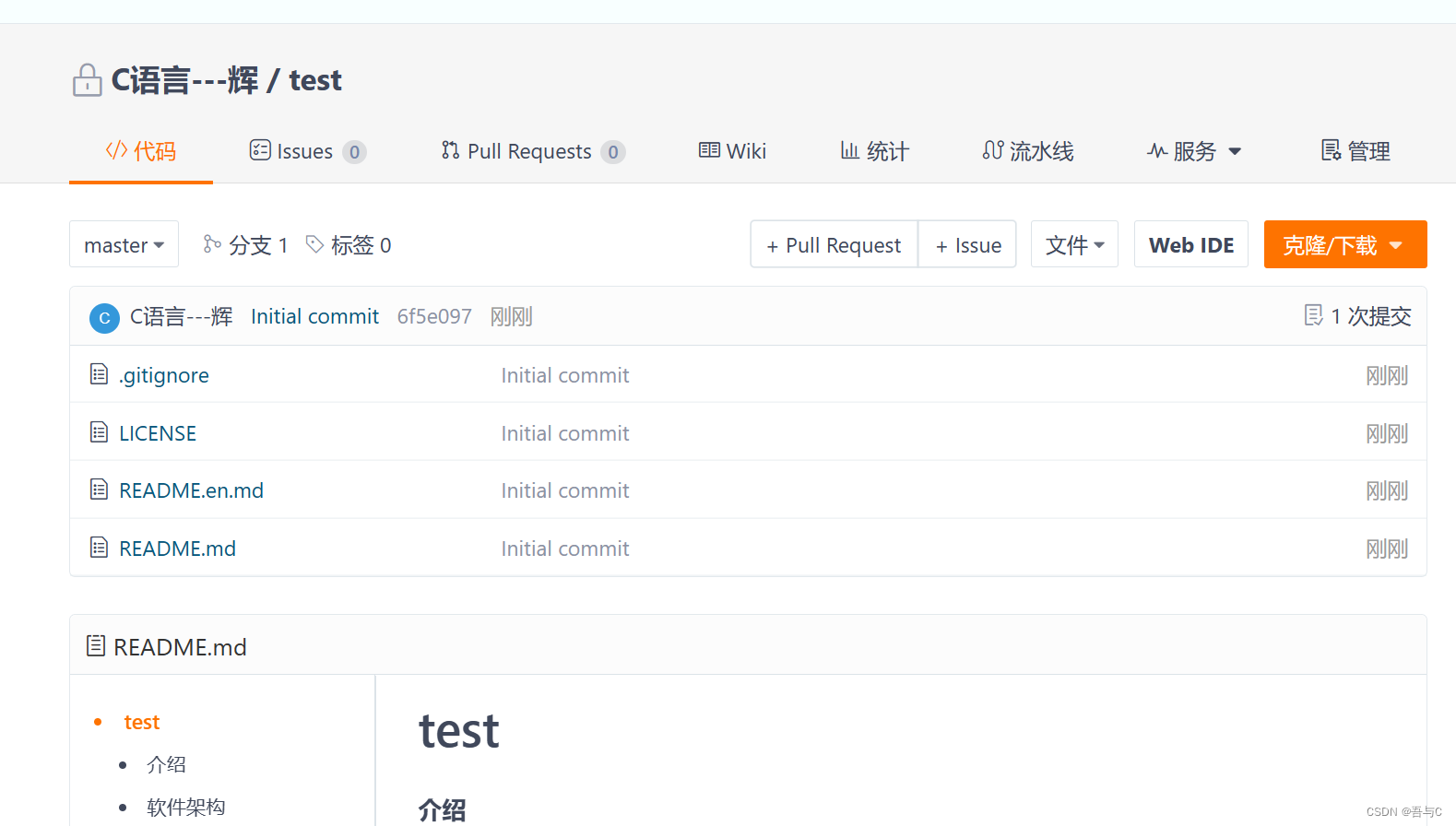The image size is (1456, 826).
Task: Click the README.en.md file icon
Action: point(99,489)
